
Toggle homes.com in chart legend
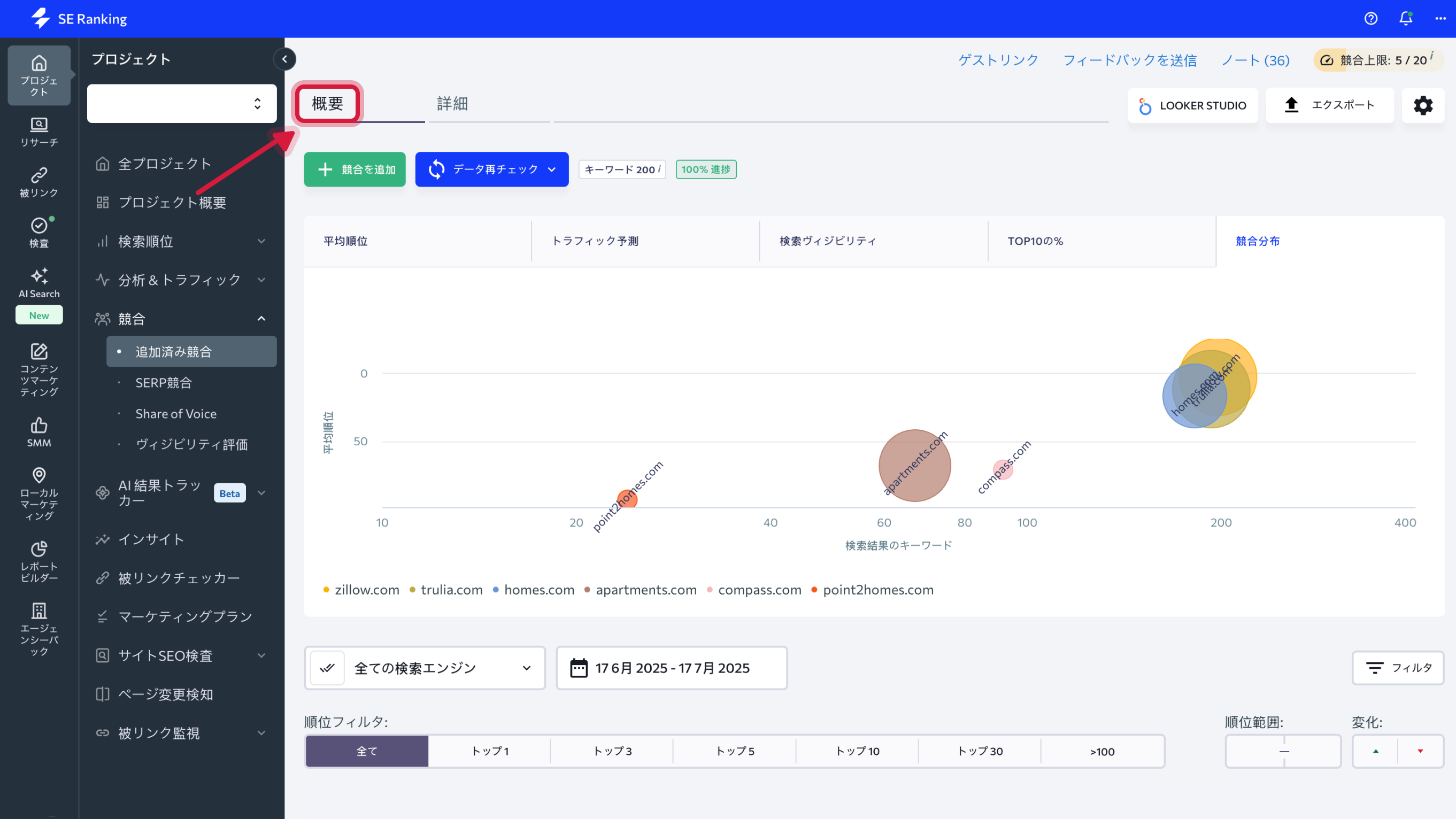[534, 590]
